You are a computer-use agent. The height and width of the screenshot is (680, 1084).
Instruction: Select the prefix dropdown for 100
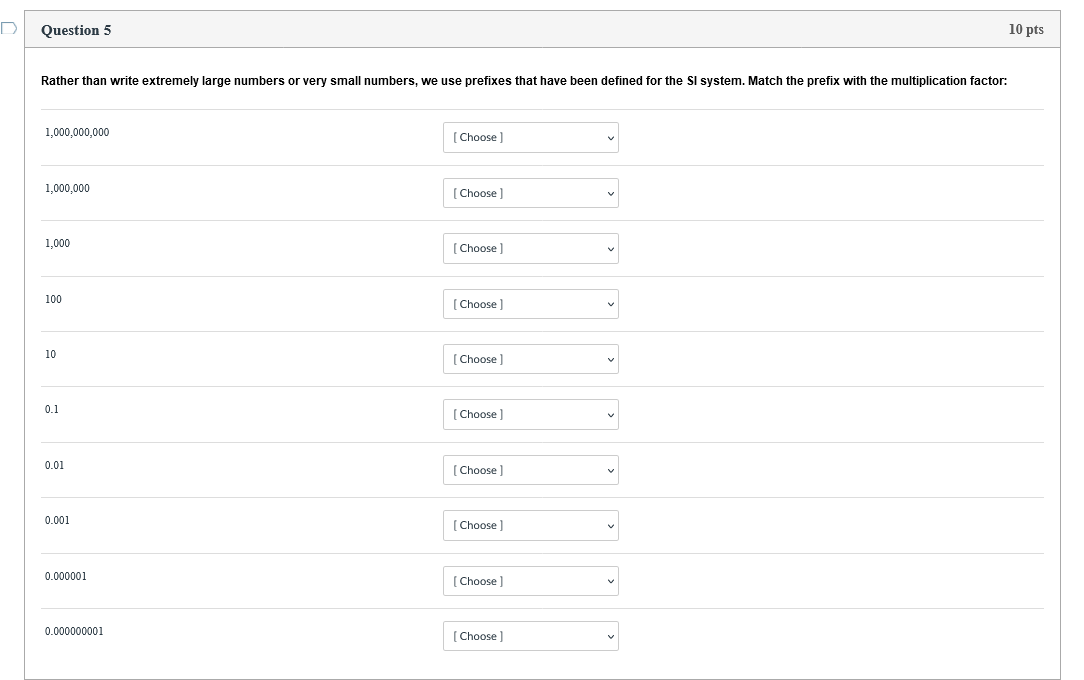click(x=530, y=304)
